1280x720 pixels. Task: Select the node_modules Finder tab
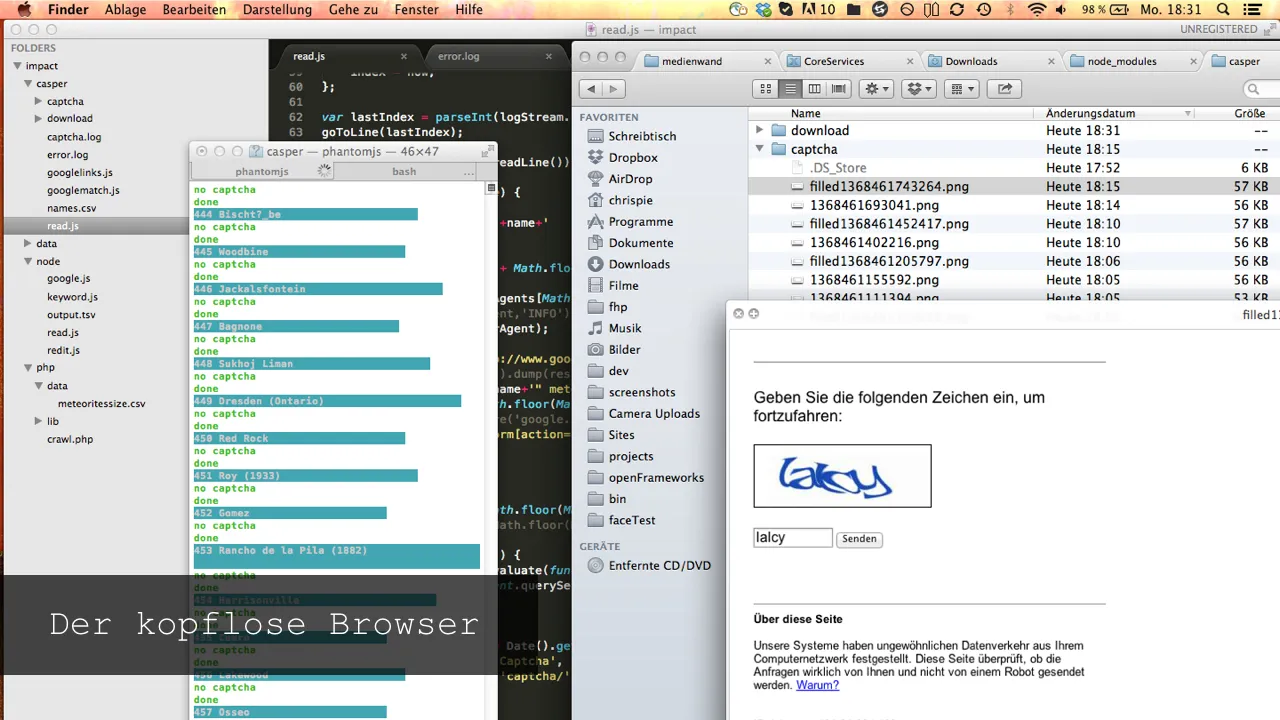[1122, 61]
